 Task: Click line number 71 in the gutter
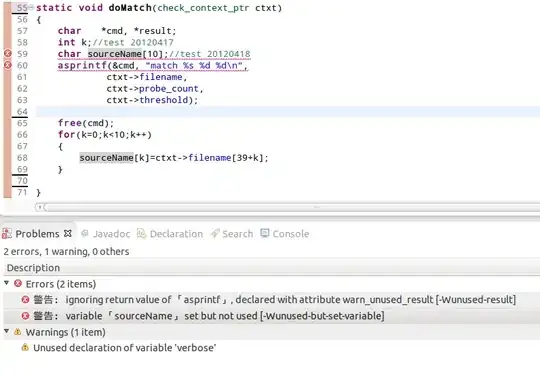tap(22, 192)
